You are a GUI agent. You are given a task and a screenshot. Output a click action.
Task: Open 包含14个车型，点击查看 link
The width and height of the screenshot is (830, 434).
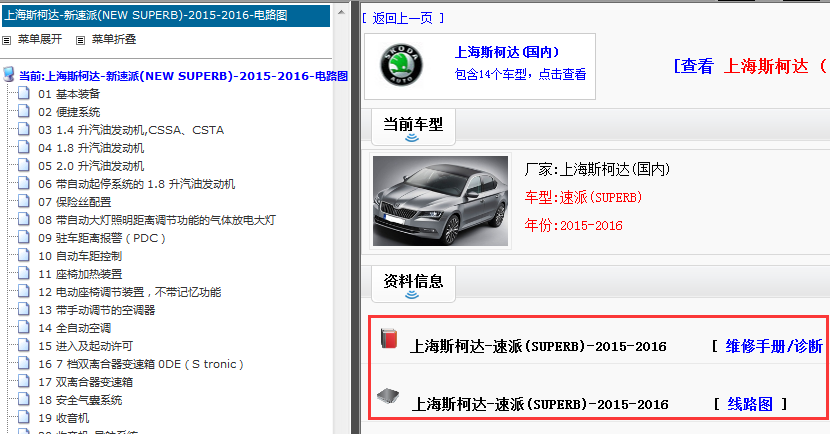520,75
